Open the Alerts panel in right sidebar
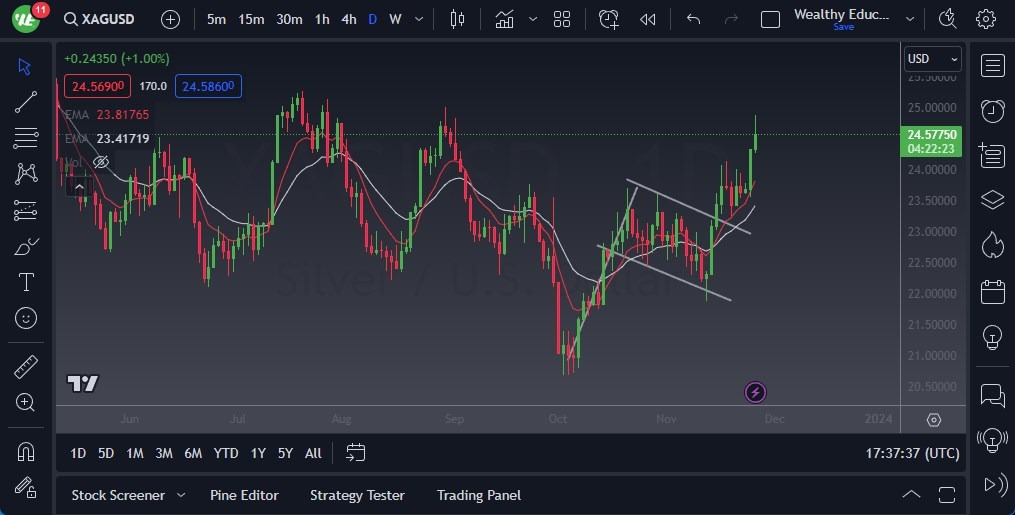Image resolution: width=1015 pixels, height=515 pixels. tap(992, 110)
